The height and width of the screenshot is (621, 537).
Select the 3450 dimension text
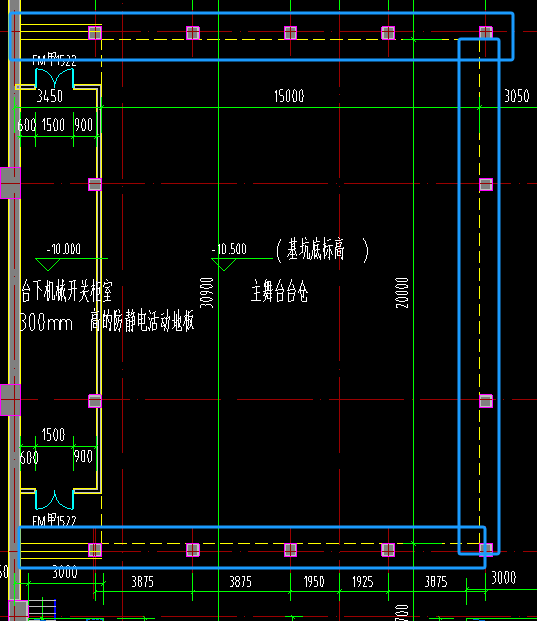pyautogui.click(x=50, y=96)
